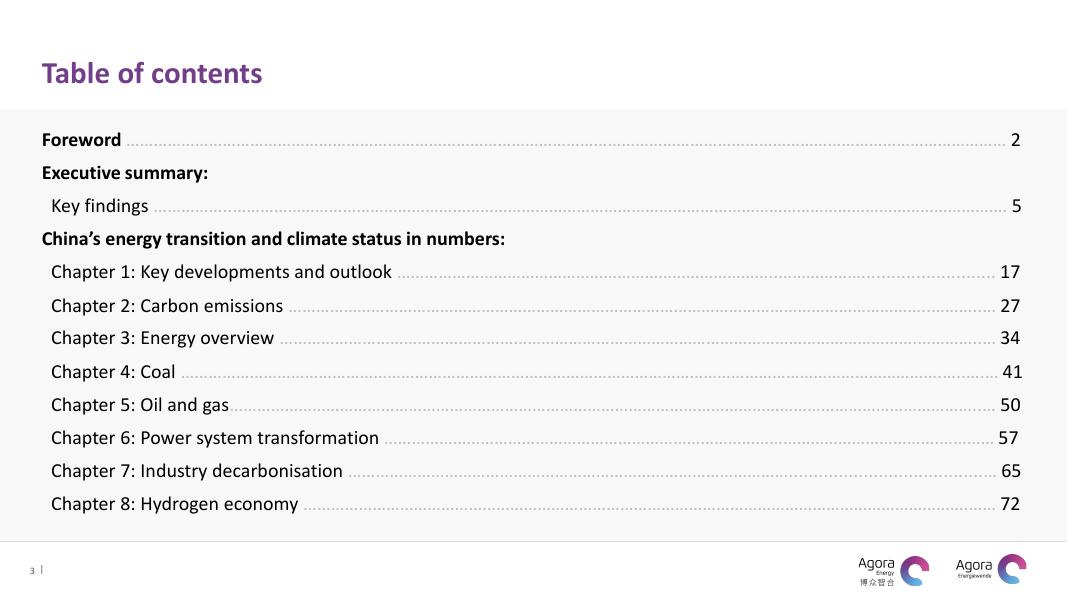The image size is (1067, 600).
Task: Open Chapter 1: Key developments and outlook
Action: point(221,272)
